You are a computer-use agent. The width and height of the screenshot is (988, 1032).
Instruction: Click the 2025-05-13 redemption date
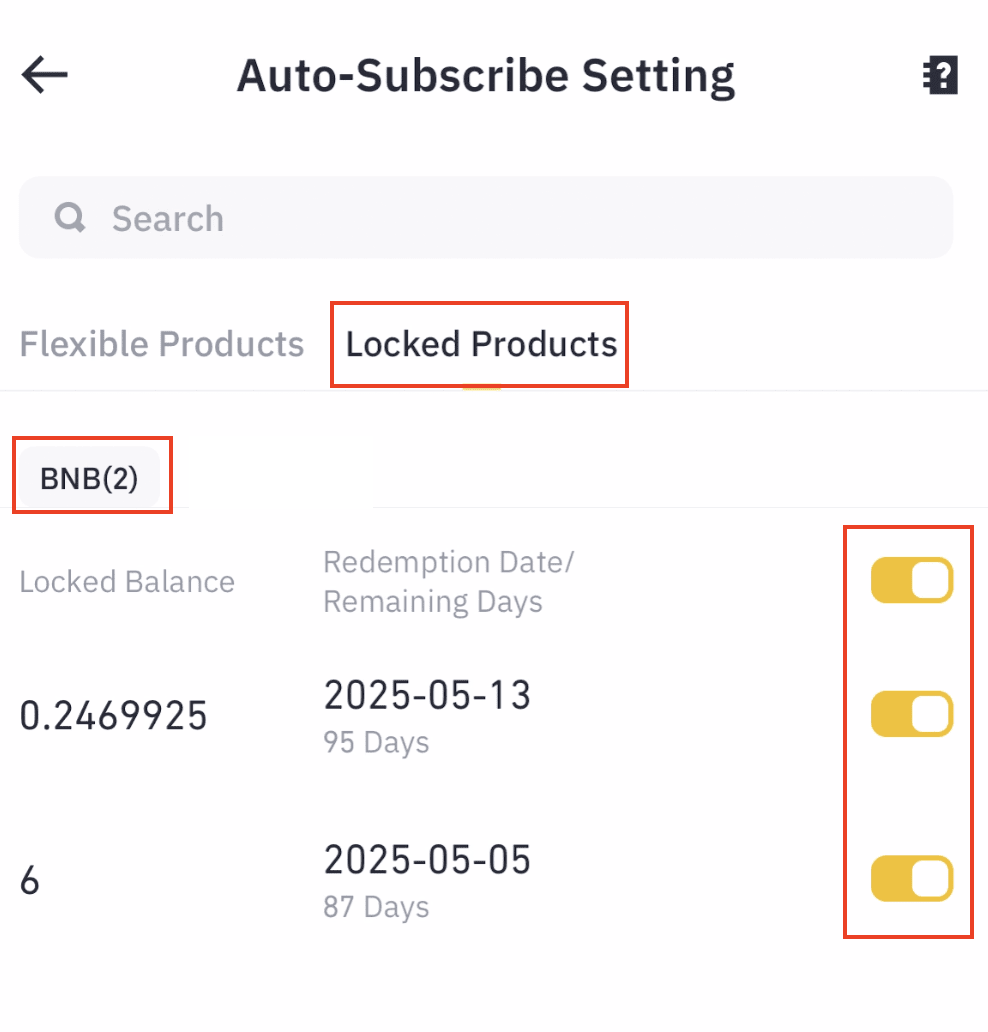[427, 695]
